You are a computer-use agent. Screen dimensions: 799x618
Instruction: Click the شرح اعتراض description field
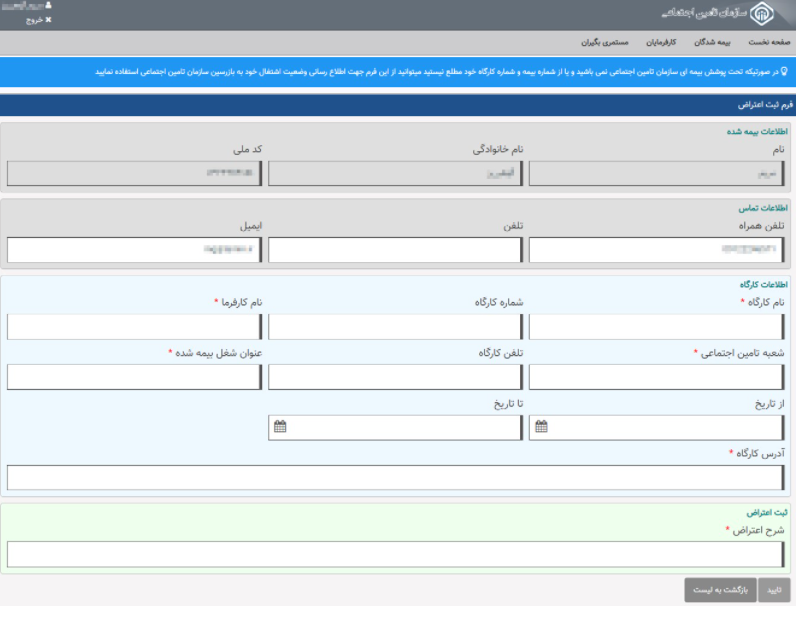point(395,554)
